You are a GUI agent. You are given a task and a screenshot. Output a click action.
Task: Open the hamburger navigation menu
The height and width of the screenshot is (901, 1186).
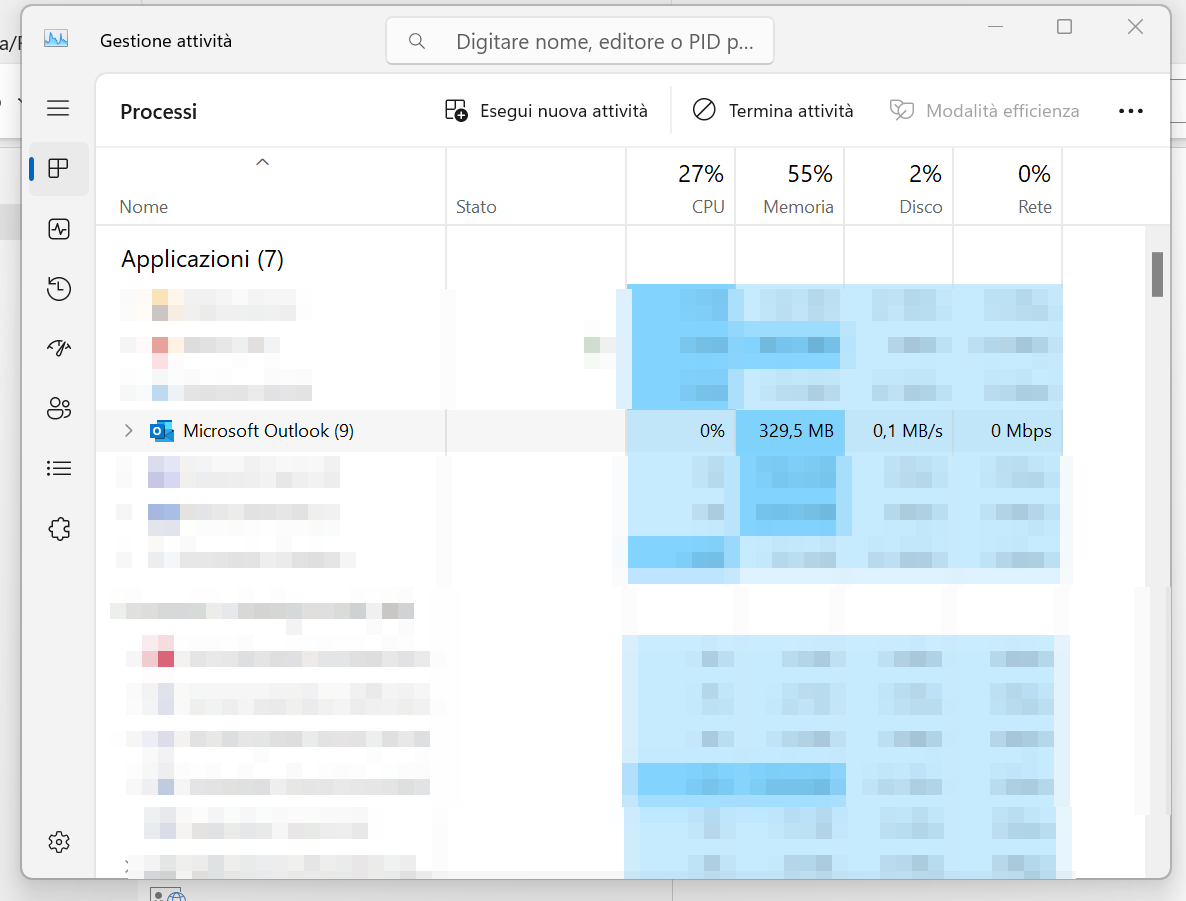tap(58, 108)
